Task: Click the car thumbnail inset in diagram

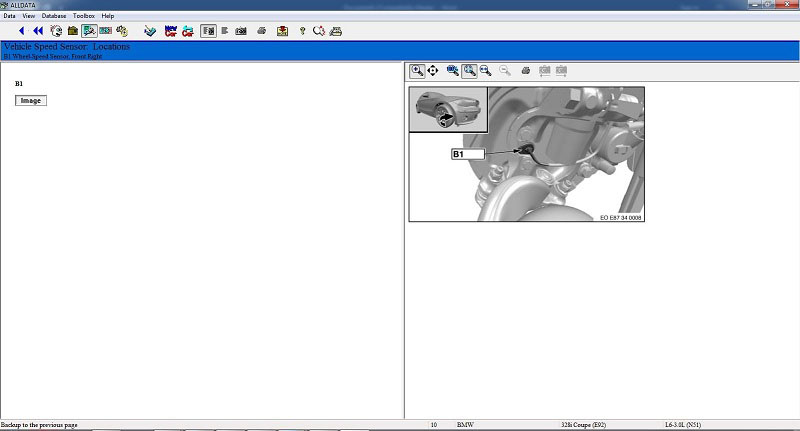Action: 448,110
